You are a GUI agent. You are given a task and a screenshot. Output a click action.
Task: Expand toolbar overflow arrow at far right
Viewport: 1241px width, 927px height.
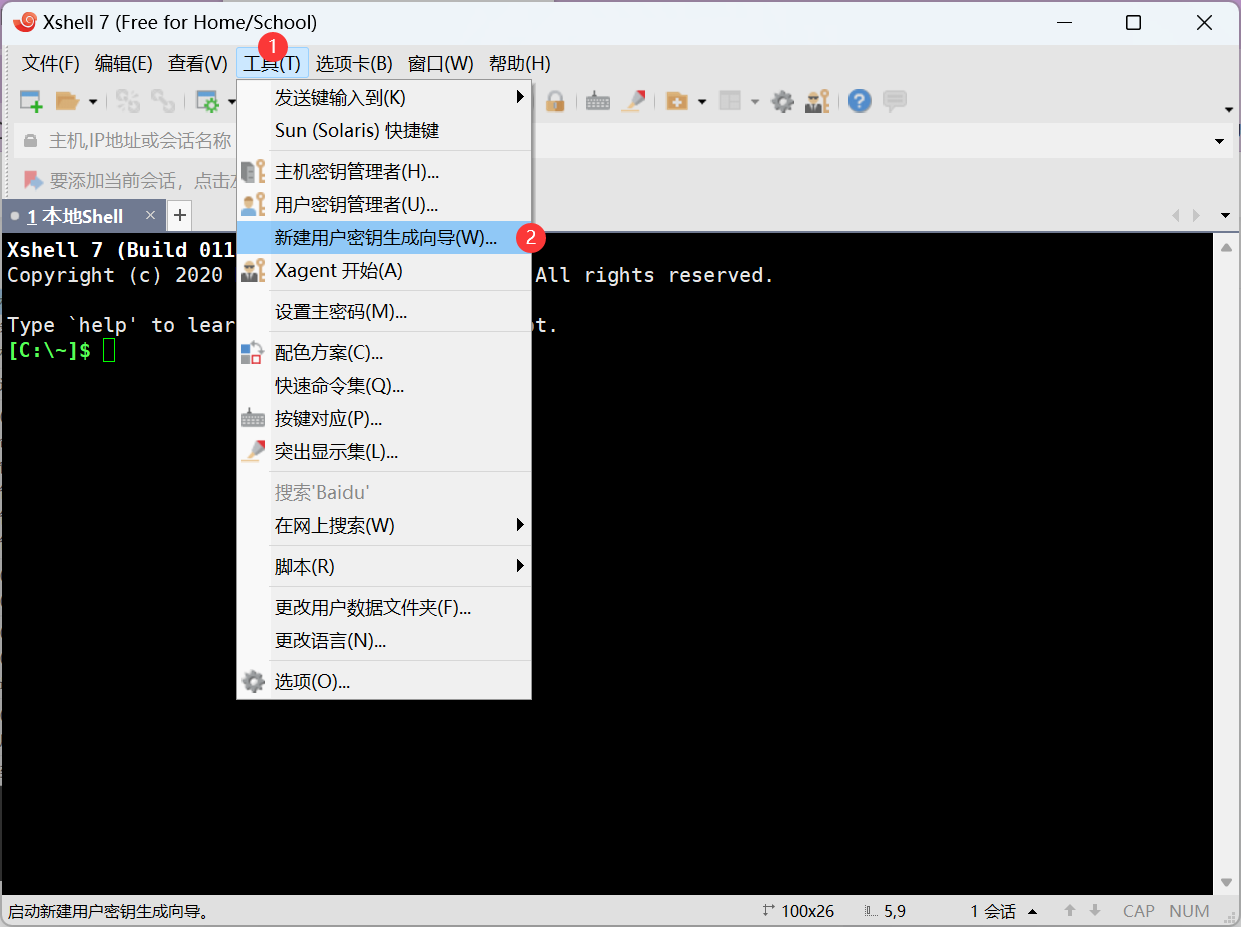pos(1229,109)
